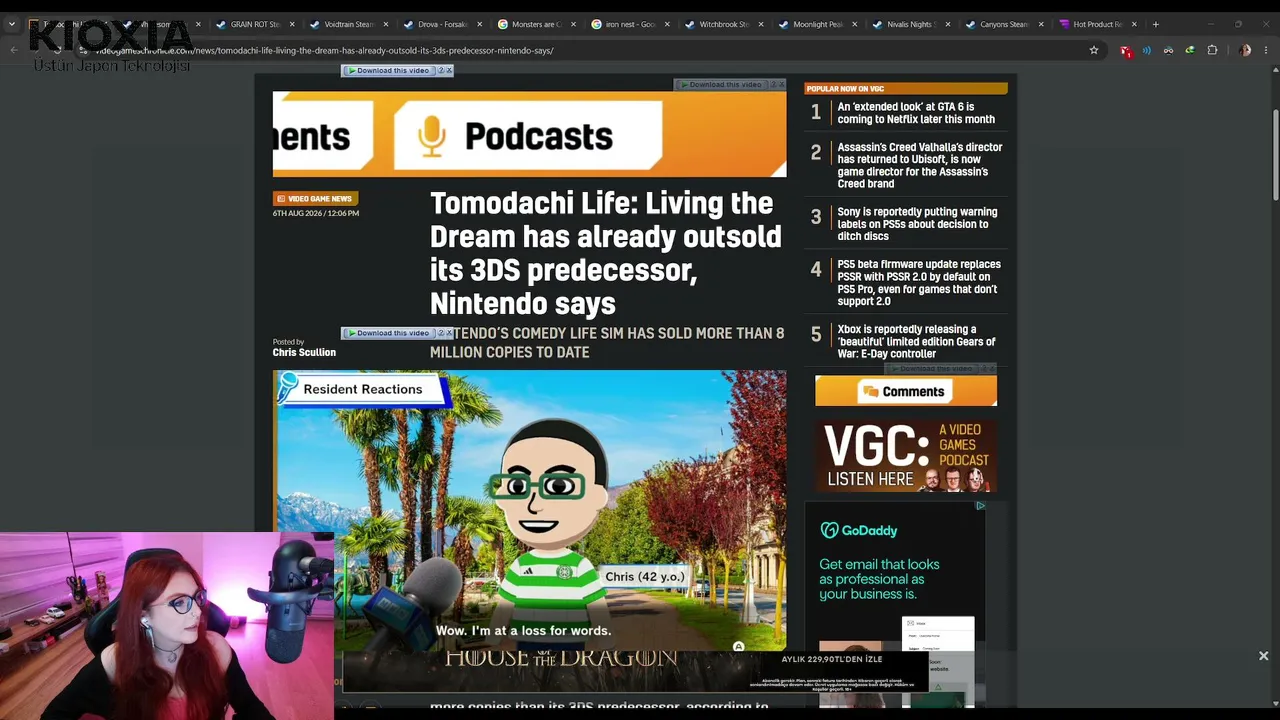Screen dimensions: 1280x720
Task: Click the Resident Reactions article image
Action: pyautogui.click(x=529, y=510)
